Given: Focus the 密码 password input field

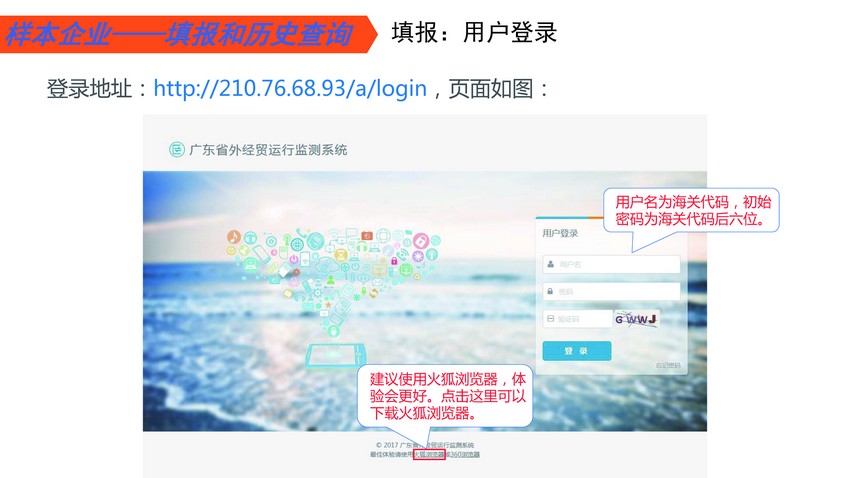Looking at the screenshot, I should [611, 292].
